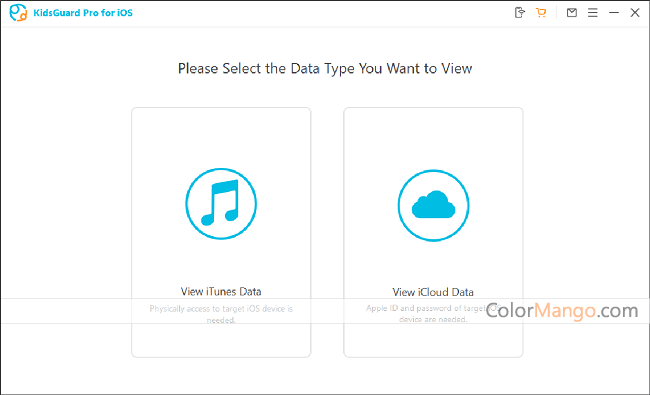Image resolution: width=650 pixels, height=395 pixels.
Task: Click the View iTunes Data label
Action: point(221,291)
